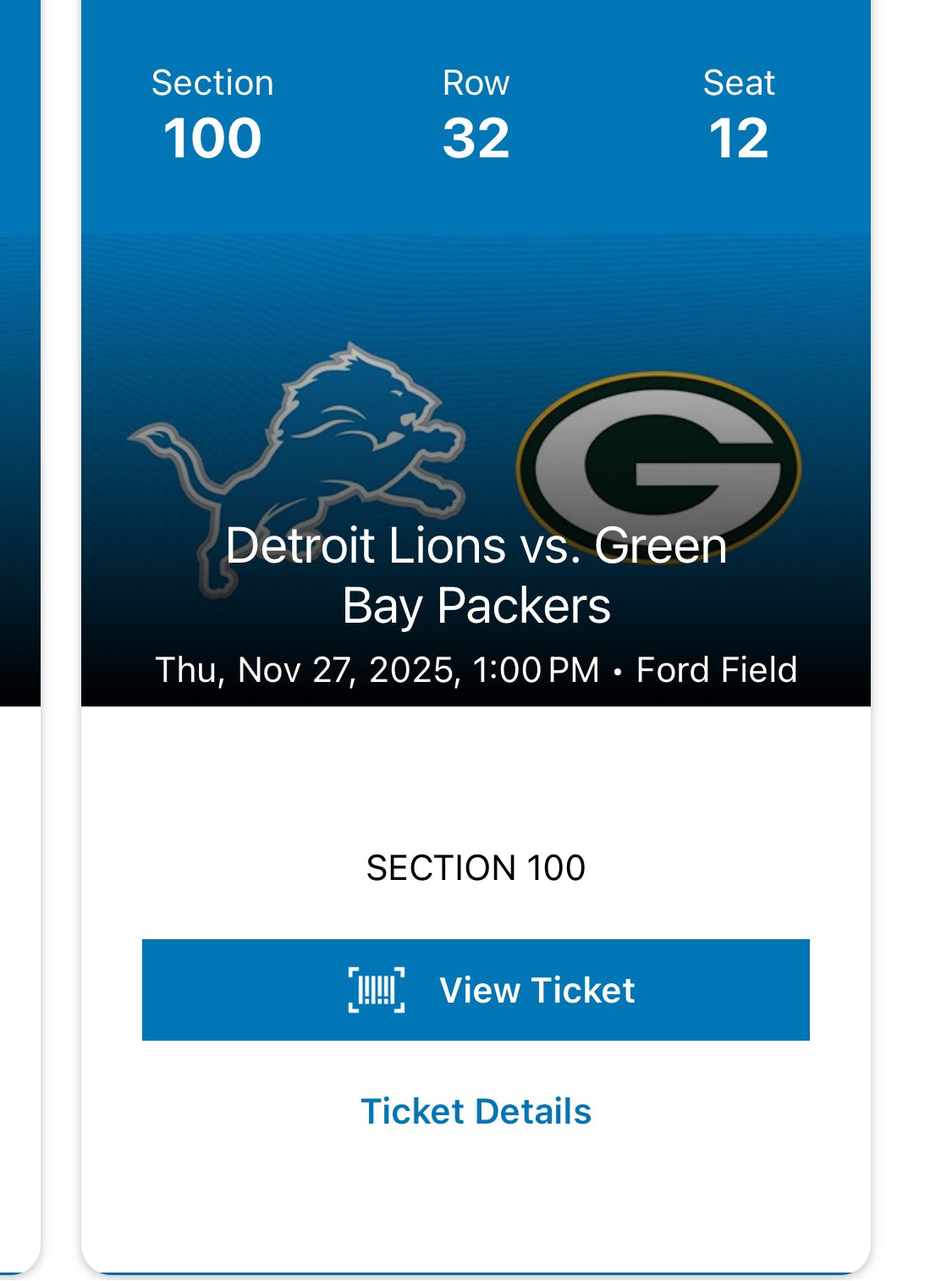This screenshot has height=1281, width=952.
Task: Tap the Ford Field venue name
Action: pyautogui.click(x=716, y=670)
